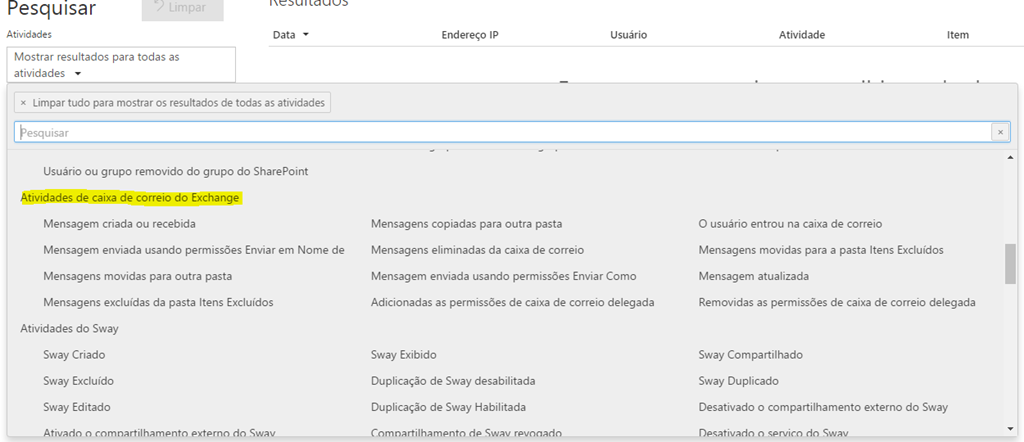The image size is (1024, 442).
Task: Click the Limpar button
Action: pos(182,8)
